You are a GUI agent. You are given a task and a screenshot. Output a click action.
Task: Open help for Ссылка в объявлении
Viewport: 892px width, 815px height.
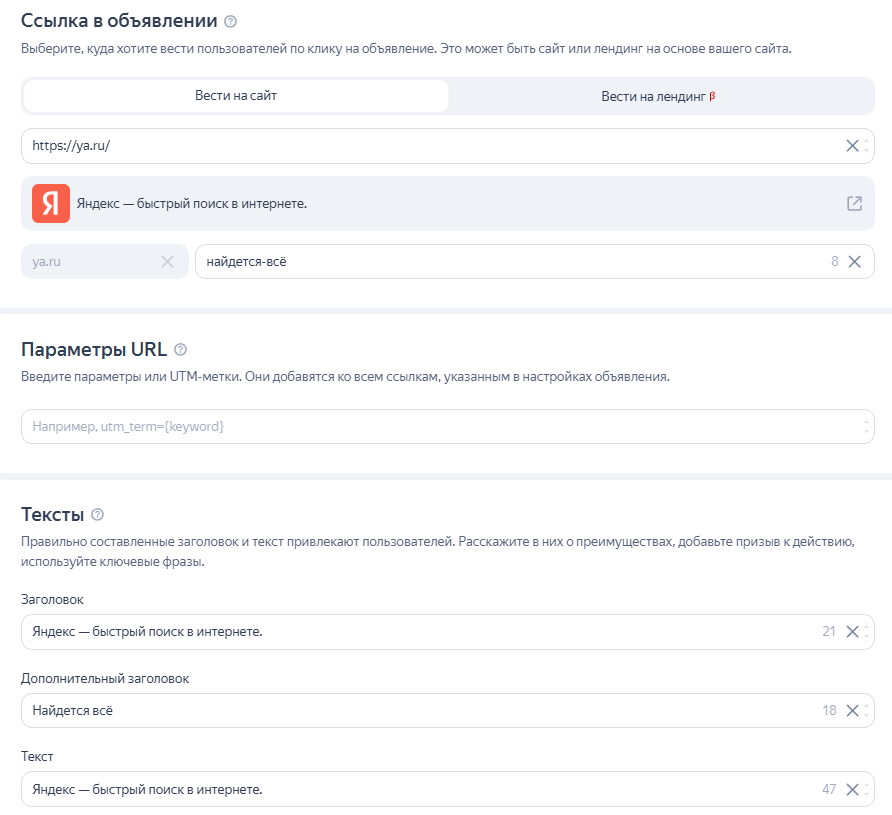pos(230,22)
